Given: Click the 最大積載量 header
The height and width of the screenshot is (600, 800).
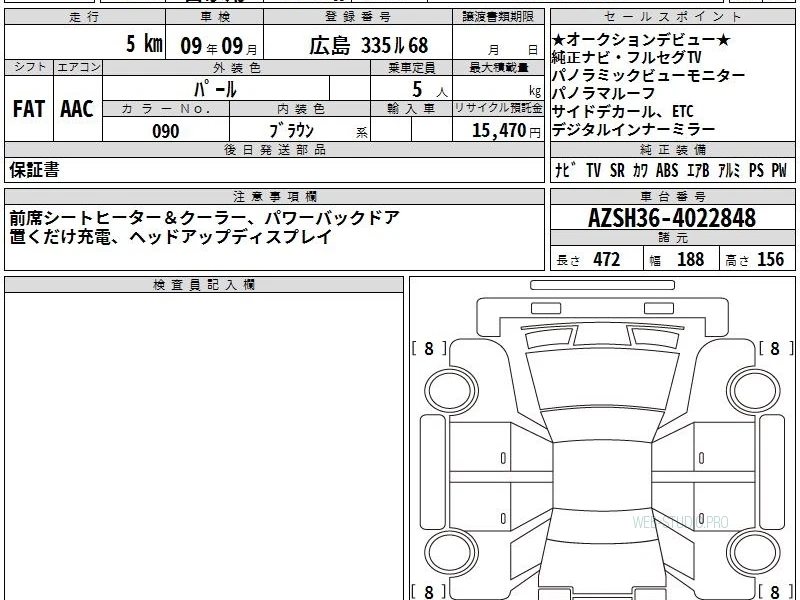Looking at the screenshot, I should [498, 67].
